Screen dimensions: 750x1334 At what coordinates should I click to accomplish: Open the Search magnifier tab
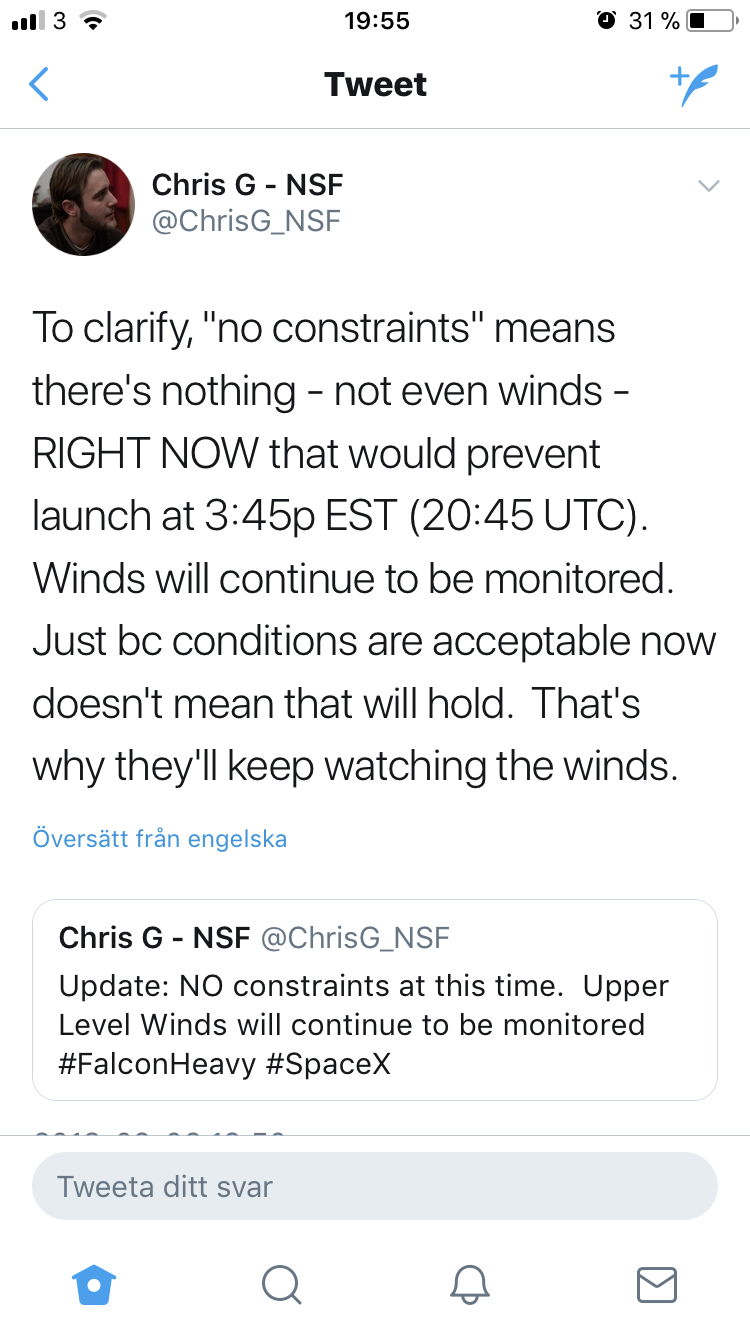(281, 1283)
